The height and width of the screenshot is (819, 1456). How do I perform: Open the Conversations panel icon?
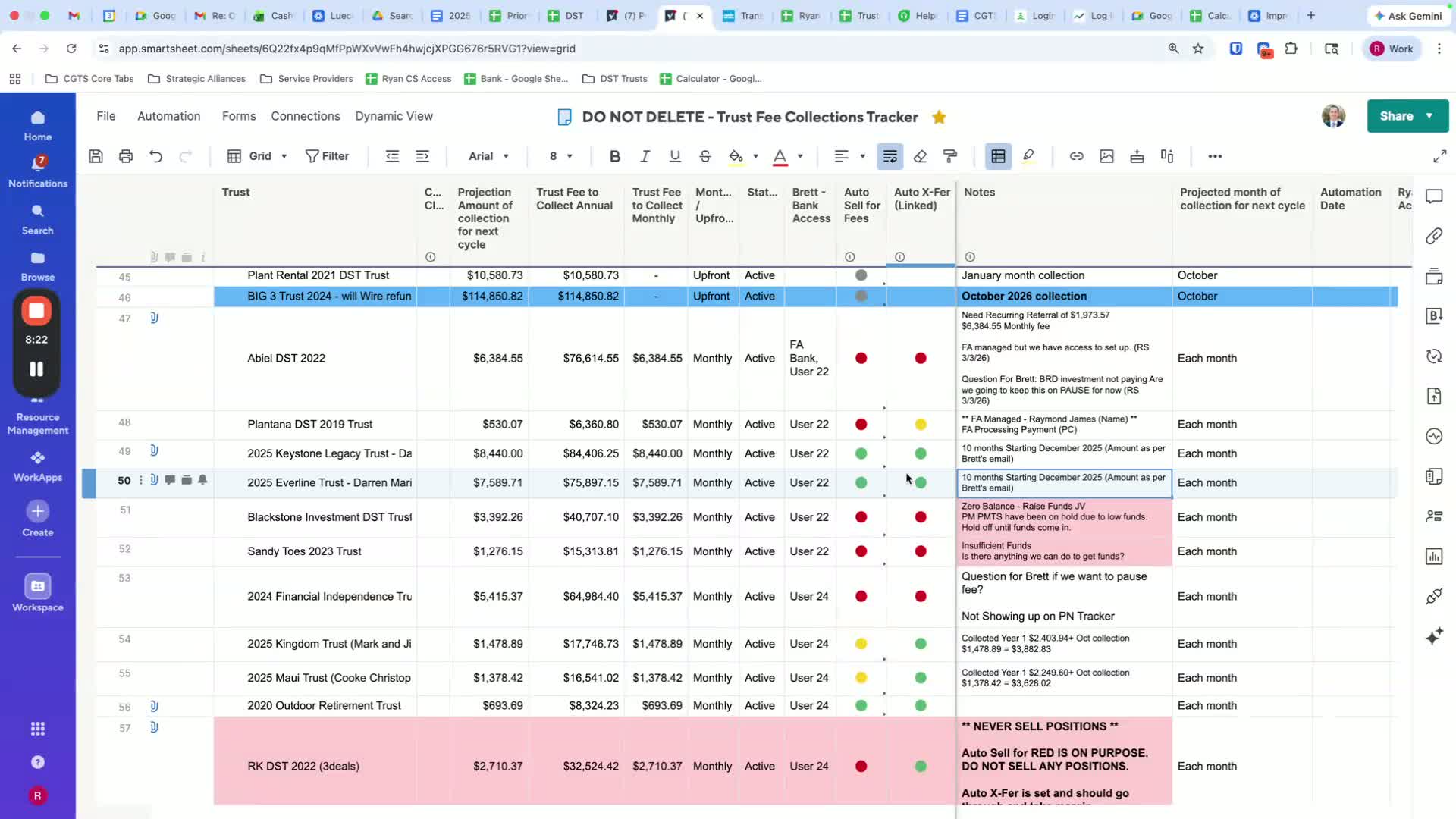[1433, 196]
